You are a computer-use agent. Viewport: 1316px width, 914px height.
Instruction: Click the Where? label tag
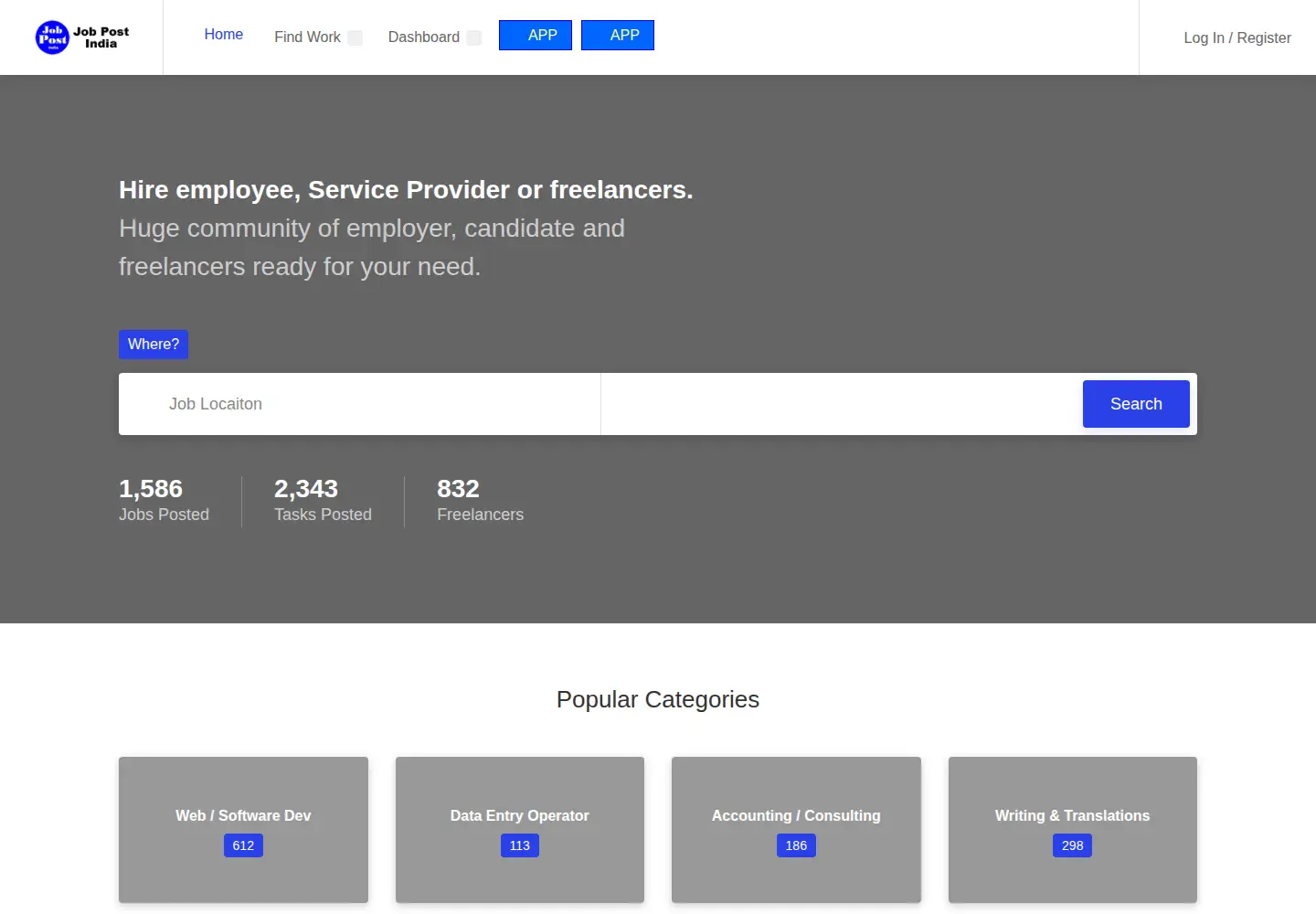(x=154, y=345)
